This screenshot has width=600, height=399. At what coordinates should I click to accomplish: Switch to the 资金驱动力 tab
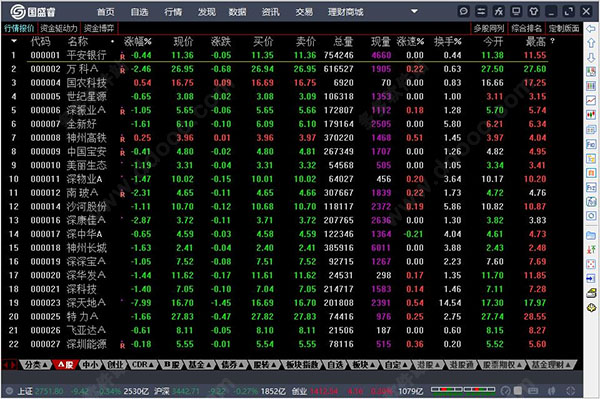click(x=59, y=28)
